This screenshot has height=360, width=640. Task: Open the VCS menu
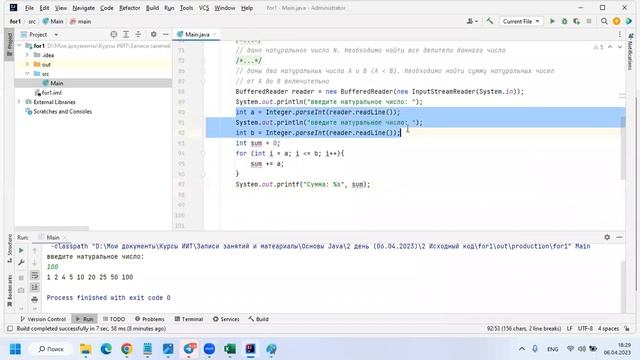(204, 8)
